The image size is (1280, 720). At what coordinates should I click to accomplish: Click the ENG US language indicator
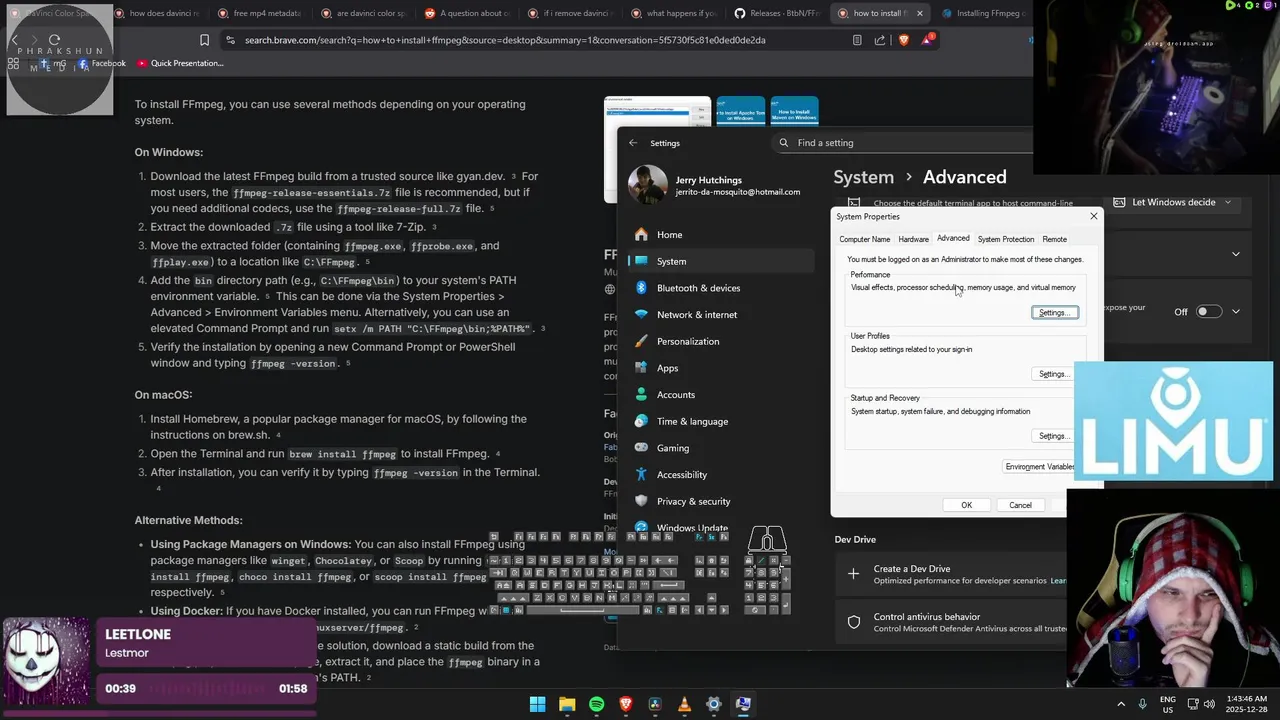coord(1168,704)
